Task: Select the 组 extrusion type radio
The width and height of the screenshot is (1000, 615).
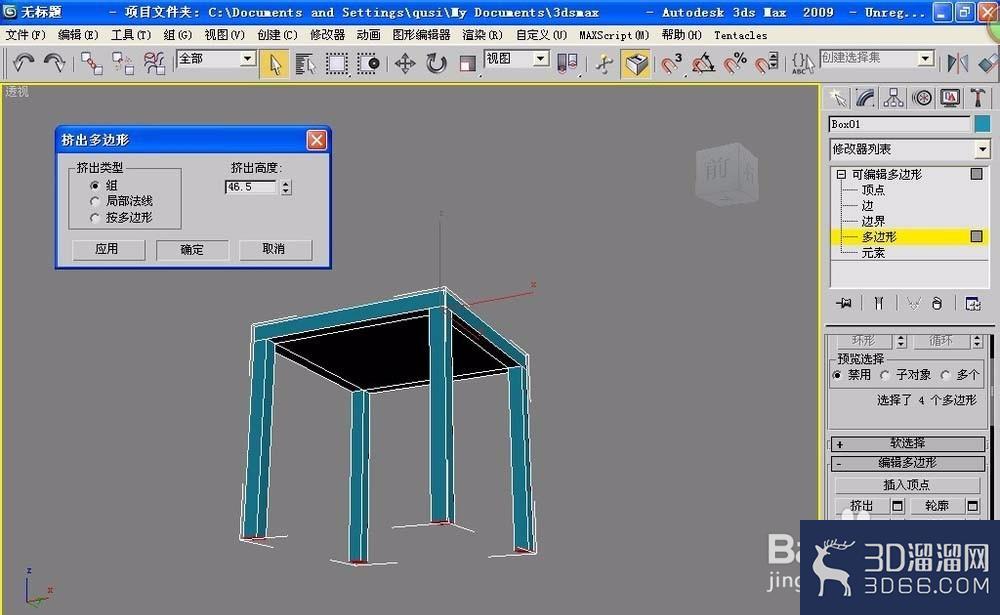Action: coord(94,185)
